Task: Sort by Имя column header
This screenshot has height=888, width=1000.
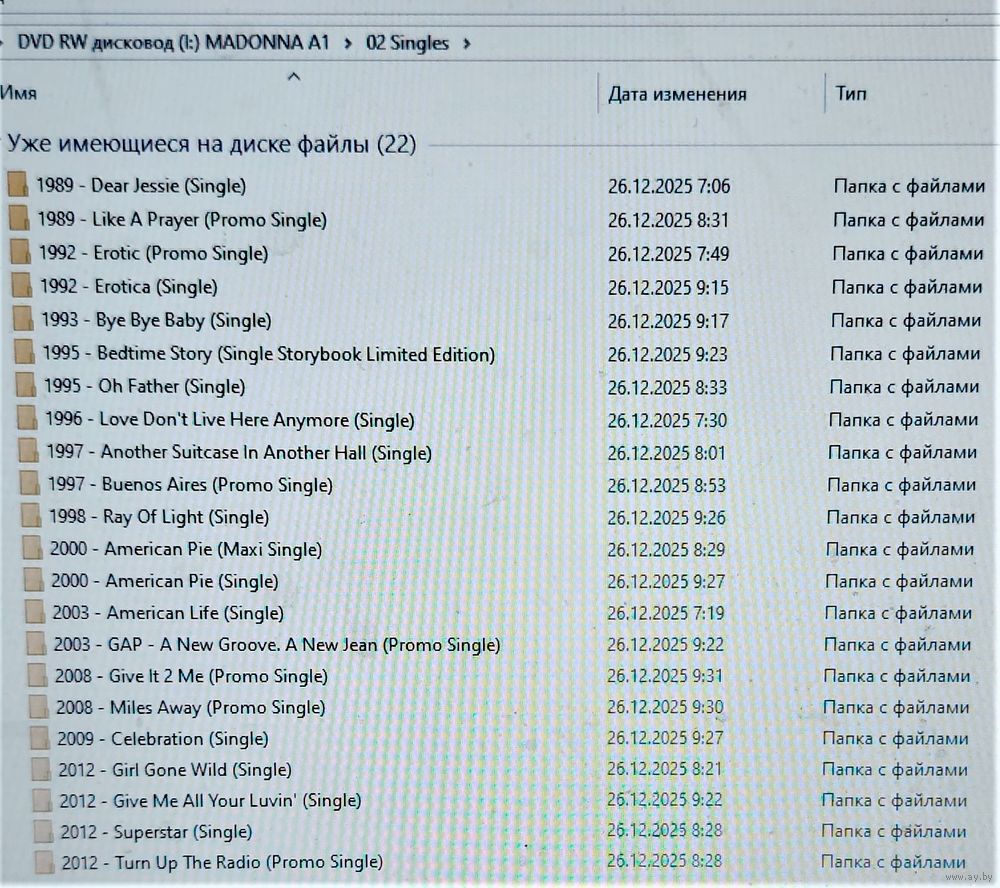Action: click(20, 94)
